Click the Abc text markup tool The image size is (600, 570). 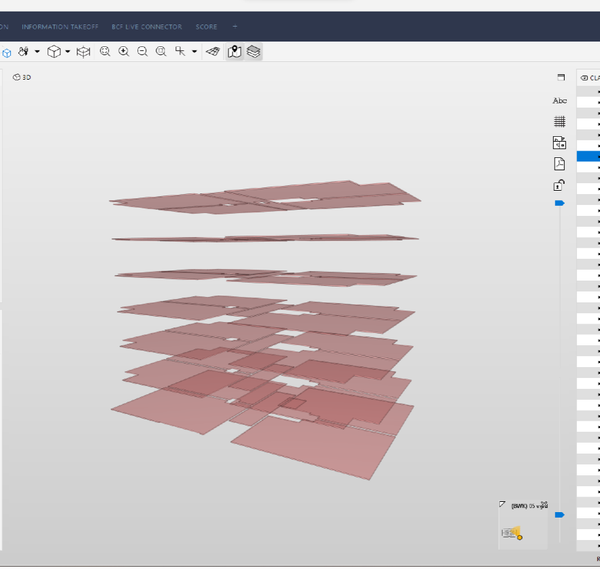coord(560,101)
